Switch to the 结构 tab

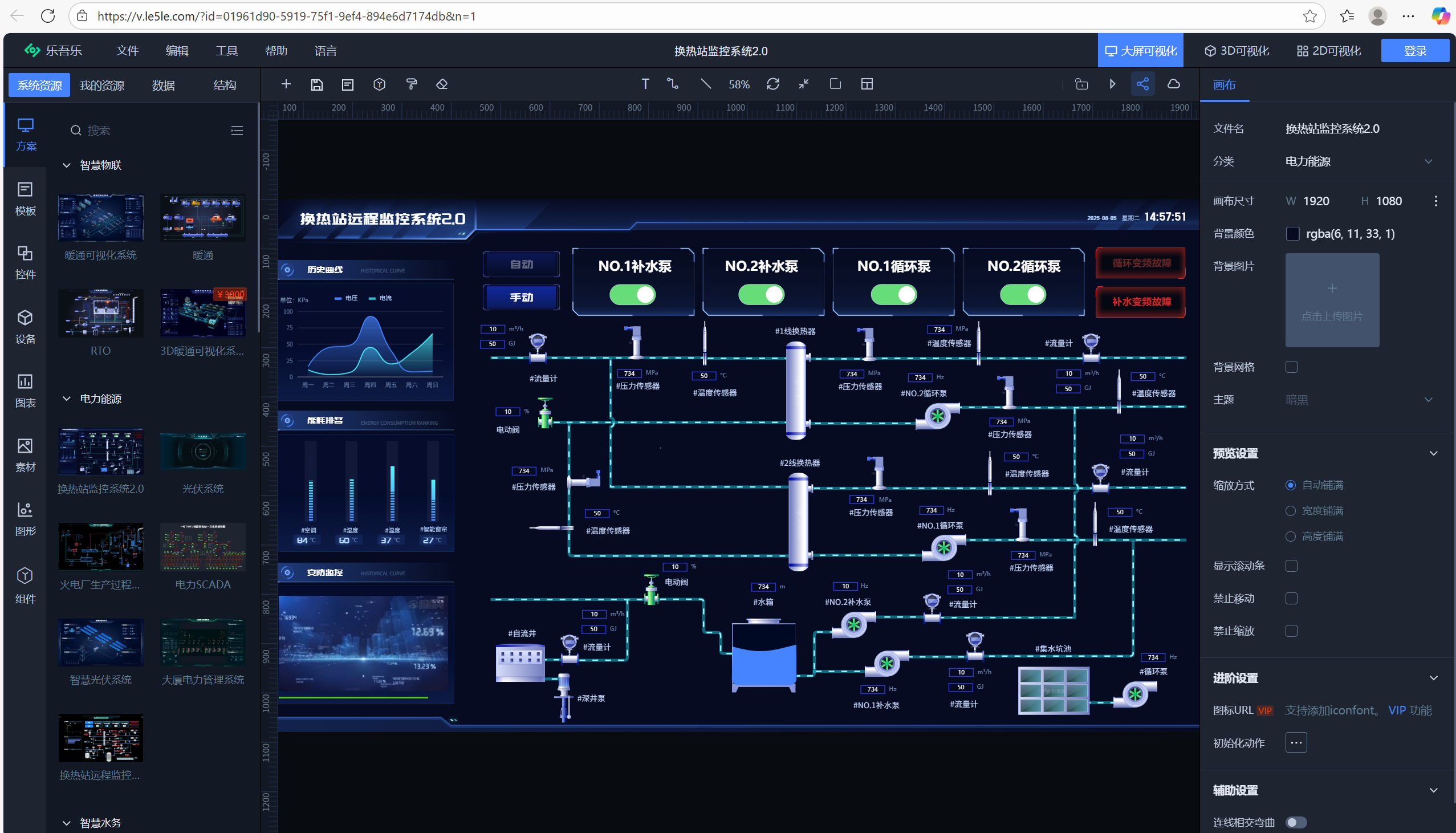[x=225, y=86]
